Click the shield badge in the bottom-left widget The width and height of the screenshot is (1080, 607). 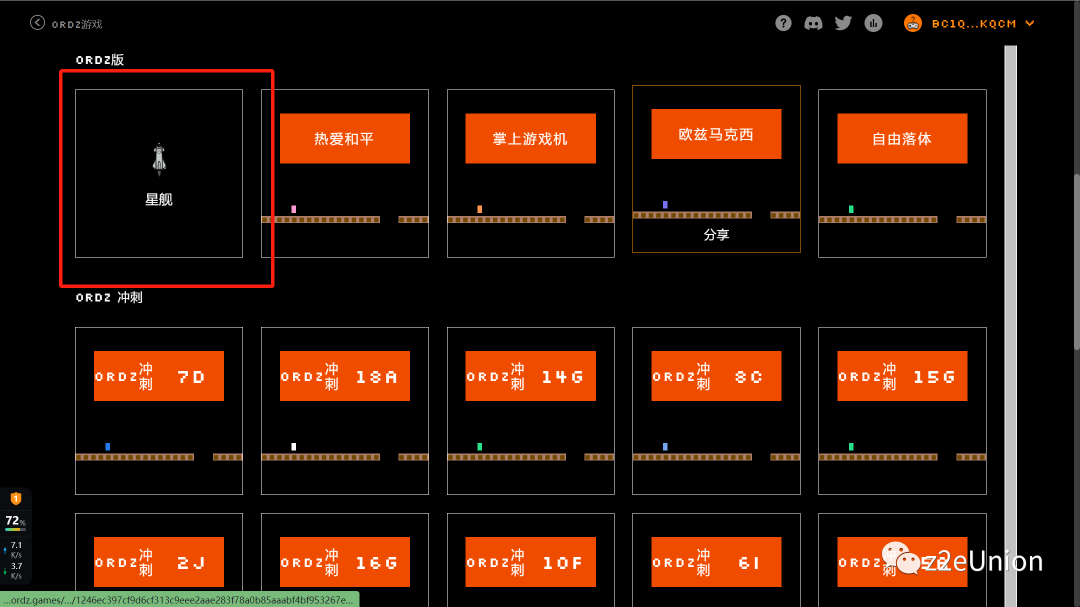[x=17, y=497]
